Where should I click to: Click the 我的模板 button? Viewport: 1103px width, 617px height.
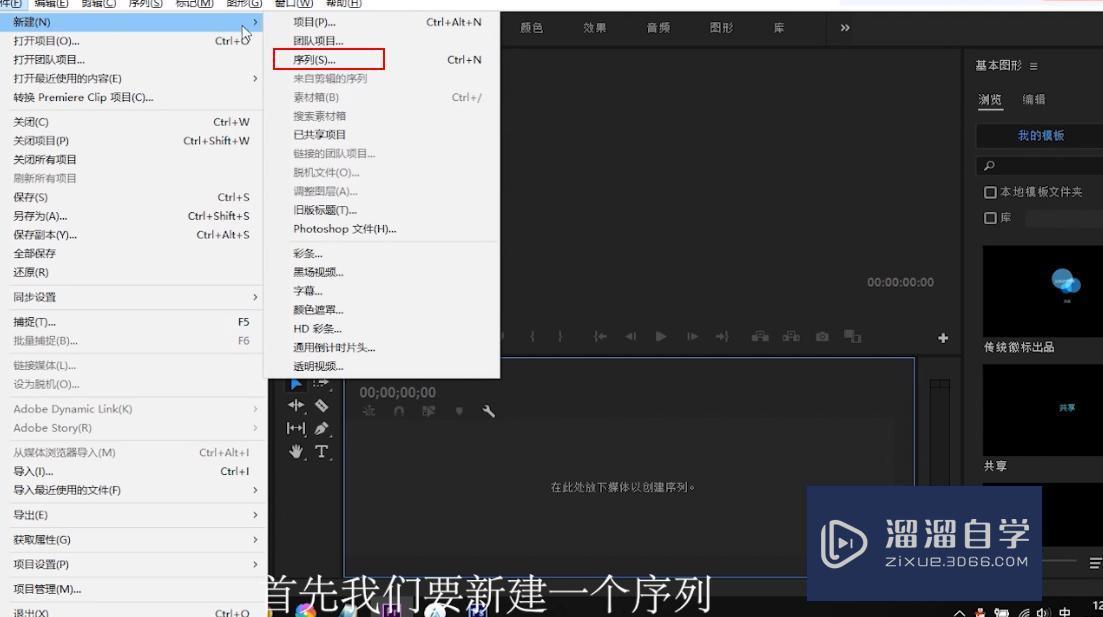click(x=1043, y=135)
